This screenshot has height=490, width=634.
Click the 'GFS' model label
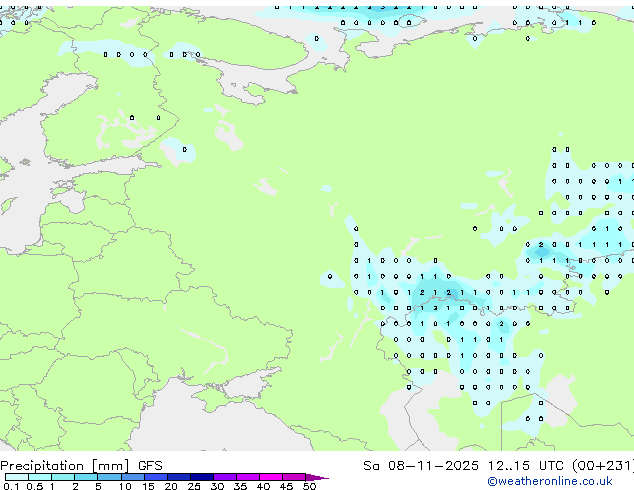click(150, 466)
